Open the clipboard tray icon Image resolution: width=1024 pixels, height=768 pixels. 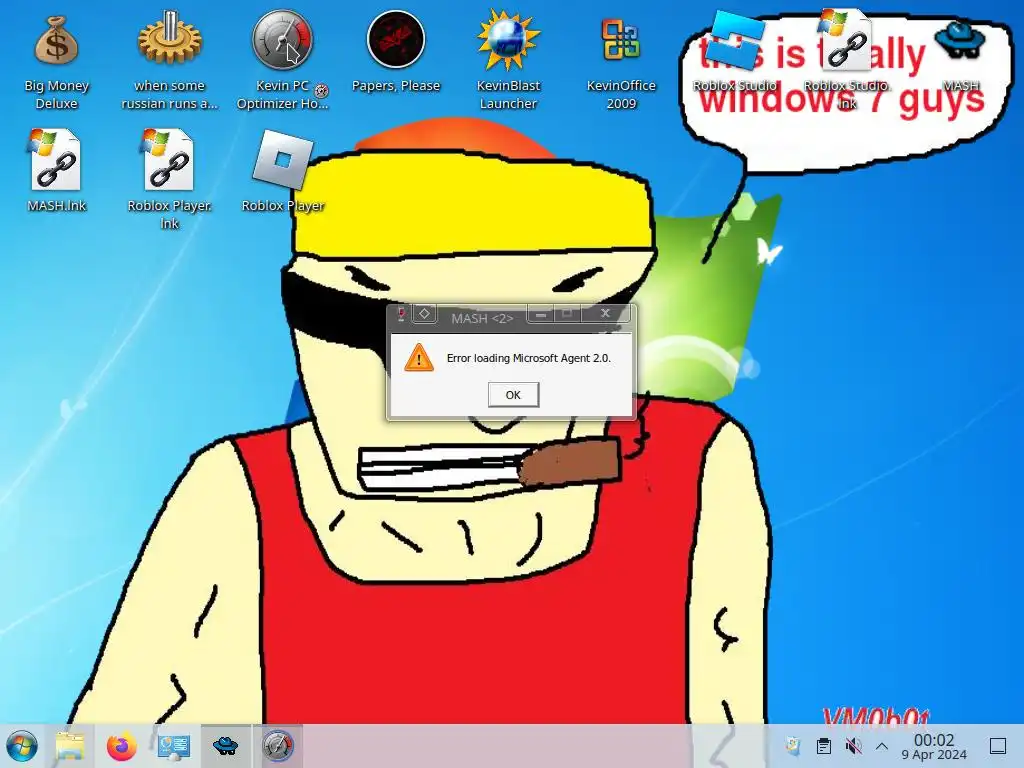click(824, 746)
